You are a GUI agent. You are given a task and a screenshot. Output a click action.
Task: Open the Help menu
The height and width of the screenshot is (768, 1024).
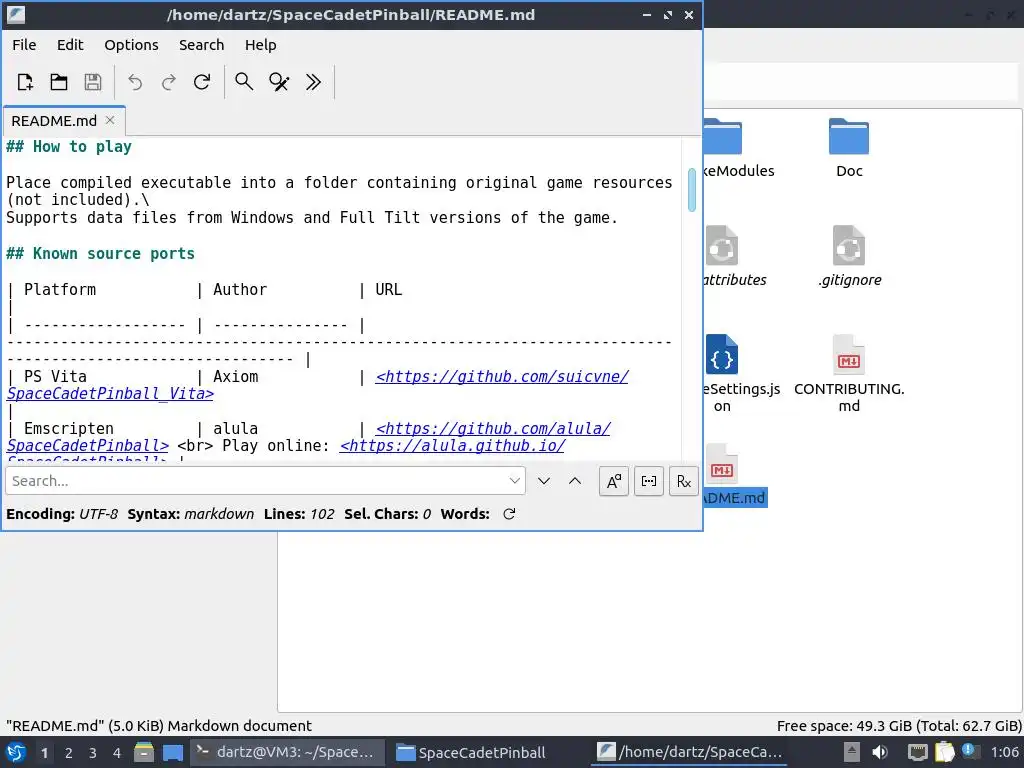[x=261, y=45]
